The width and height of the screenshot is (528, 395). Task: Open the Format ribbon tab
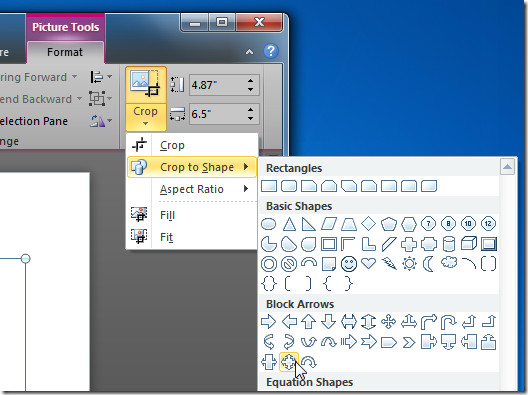click(x=65, y=52)
